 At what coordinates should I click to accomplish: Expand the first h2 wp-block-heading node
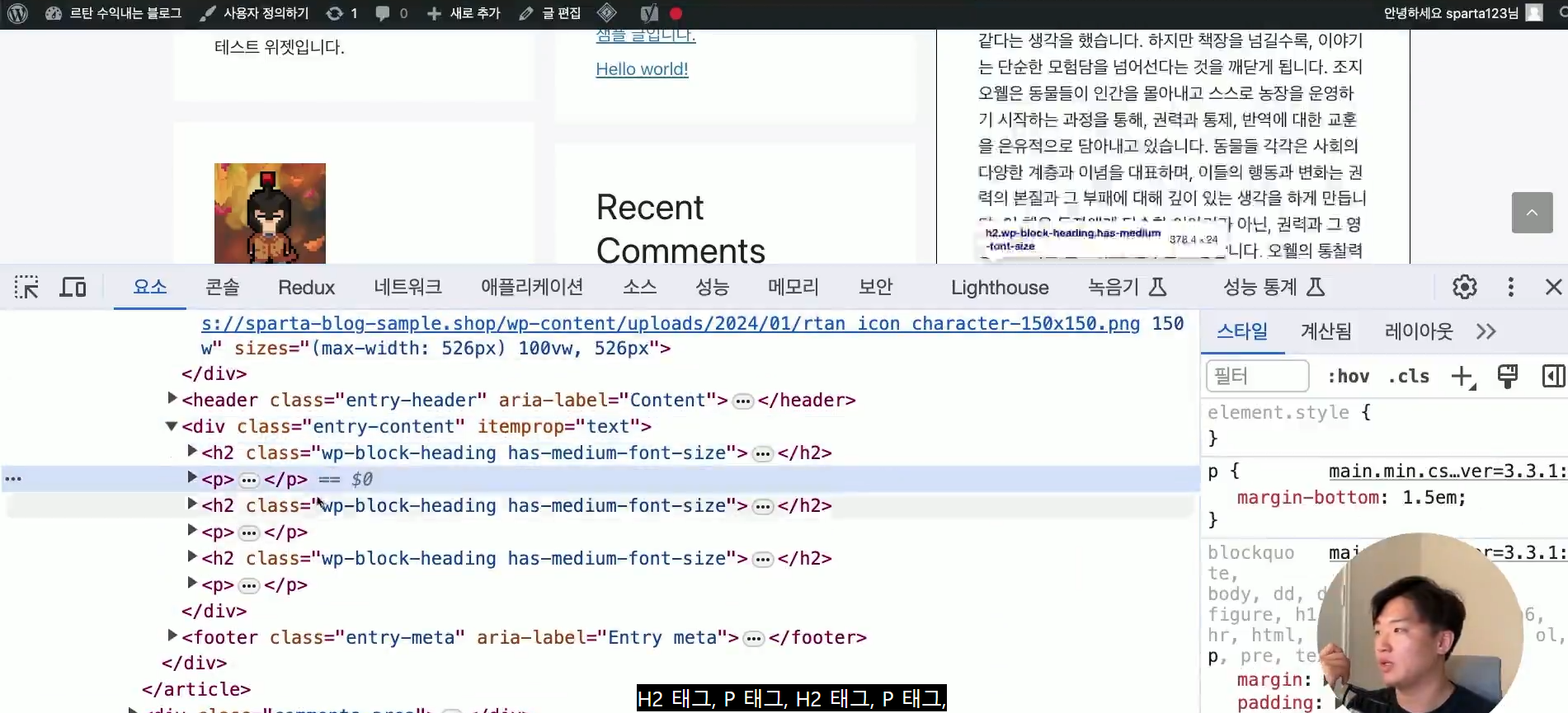point(191,451)
